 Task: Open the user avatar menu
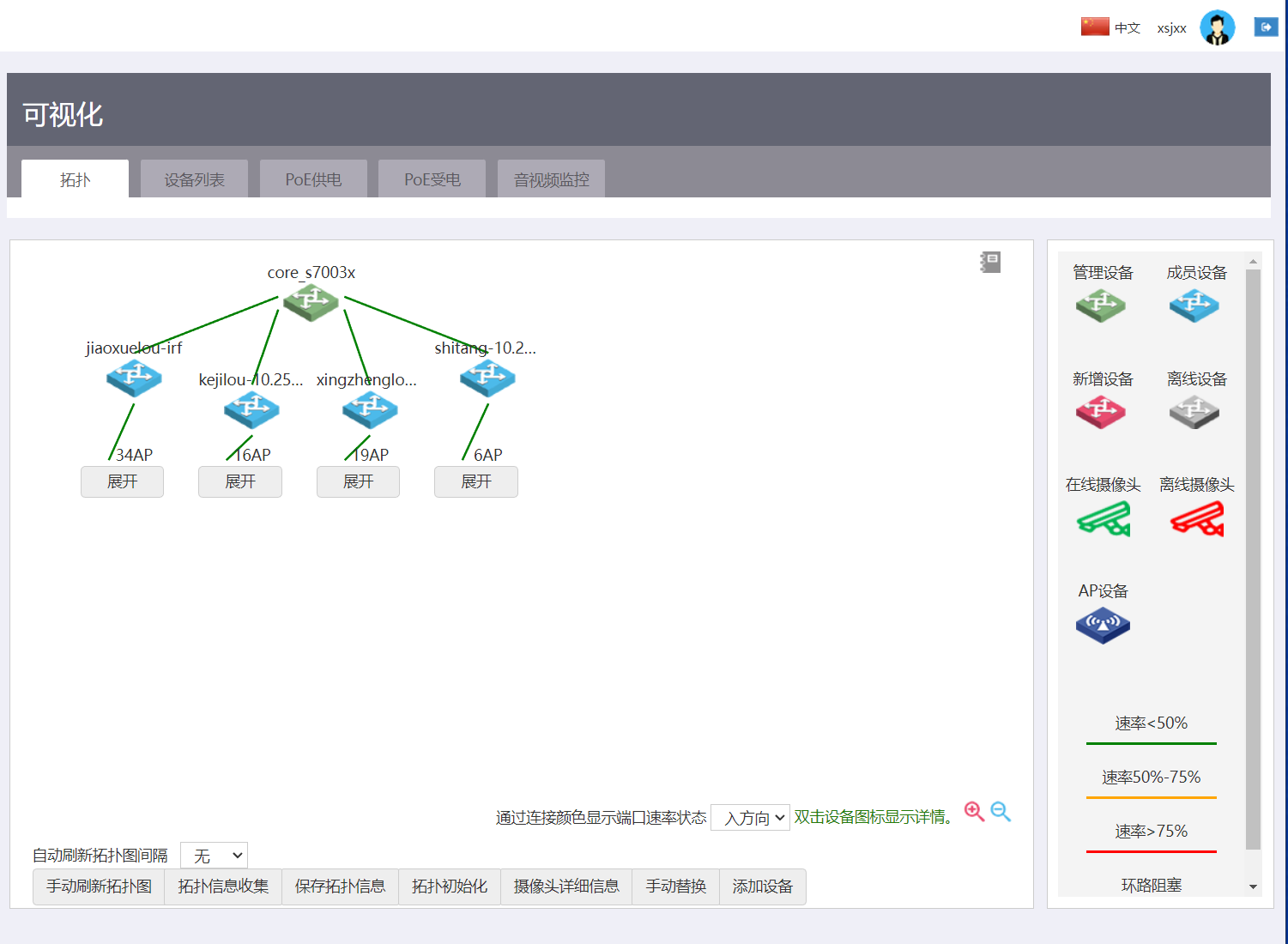tap(1217, 27)
